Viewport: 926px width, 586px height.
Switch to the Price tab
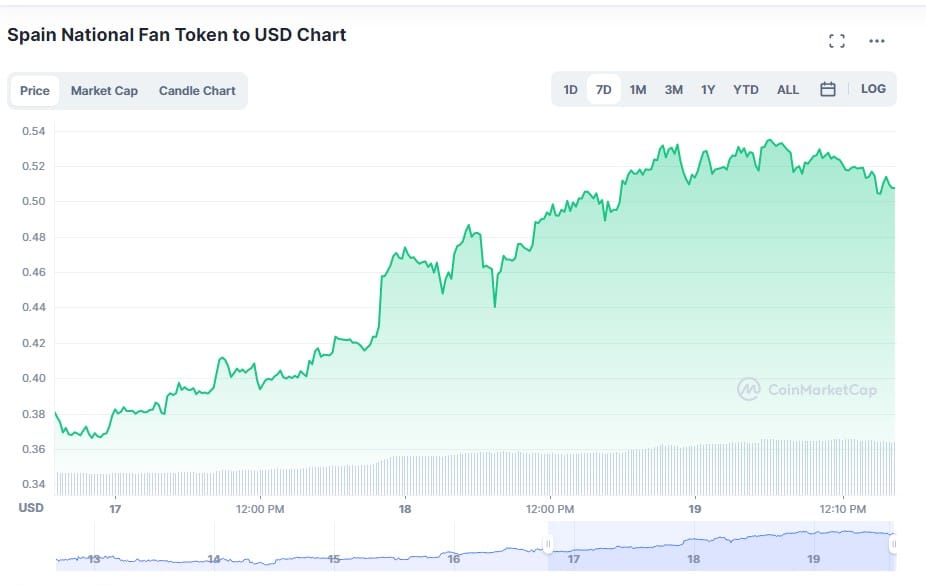pos(35,91)
